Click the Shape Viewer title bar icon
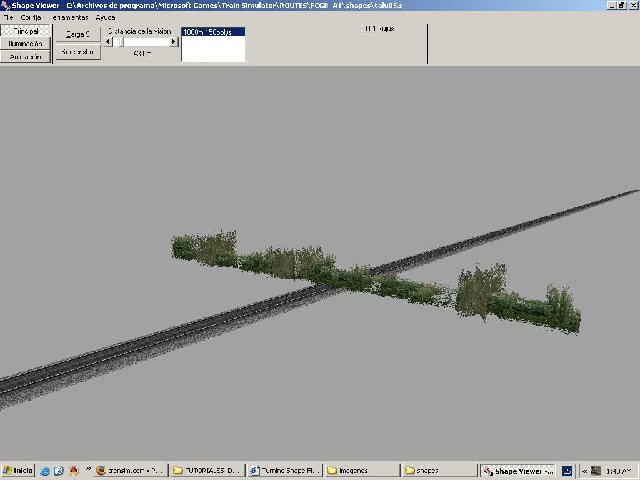 pos(6,5)
